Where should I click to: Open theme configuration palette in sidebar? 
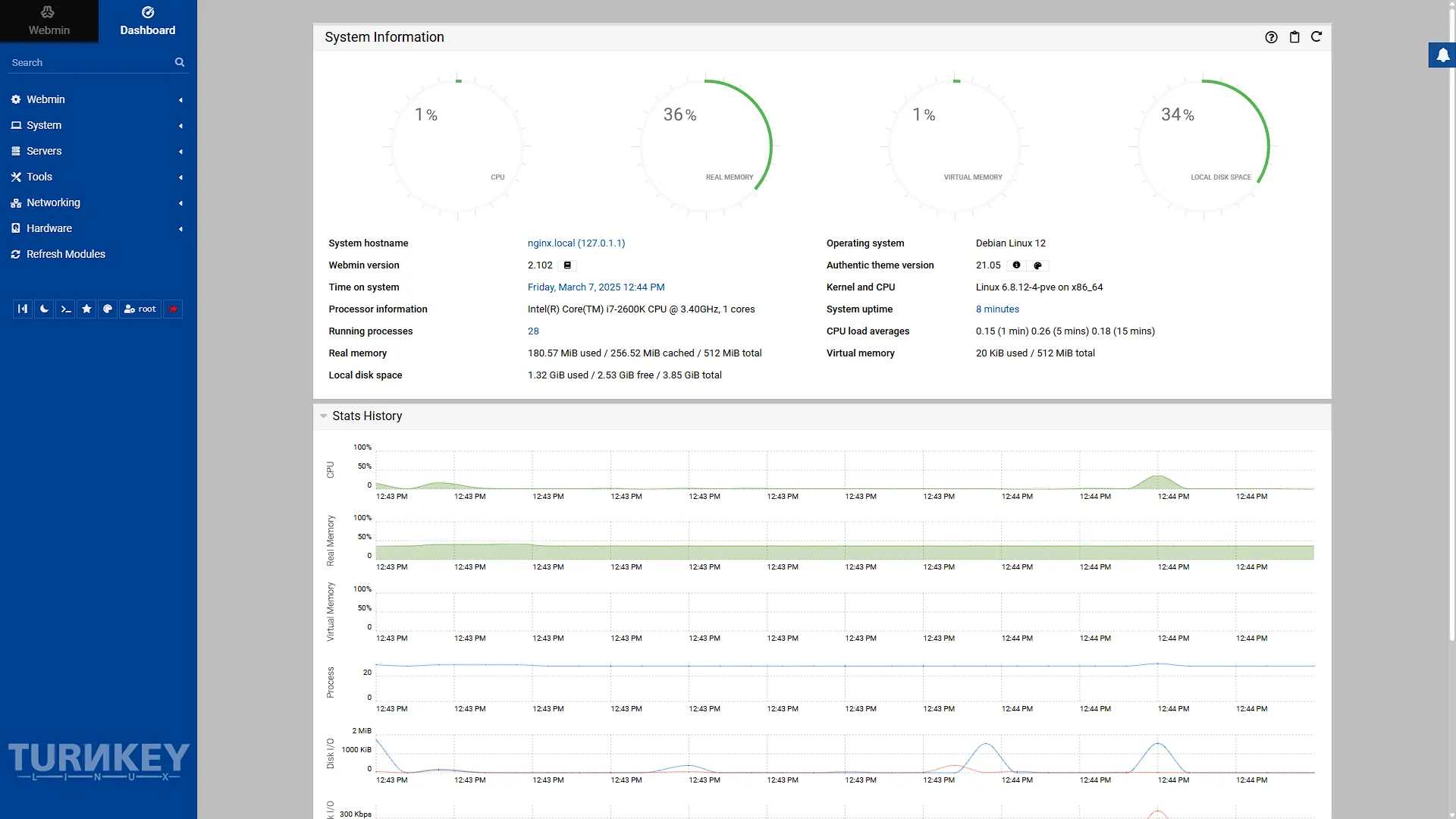[108, 309]
